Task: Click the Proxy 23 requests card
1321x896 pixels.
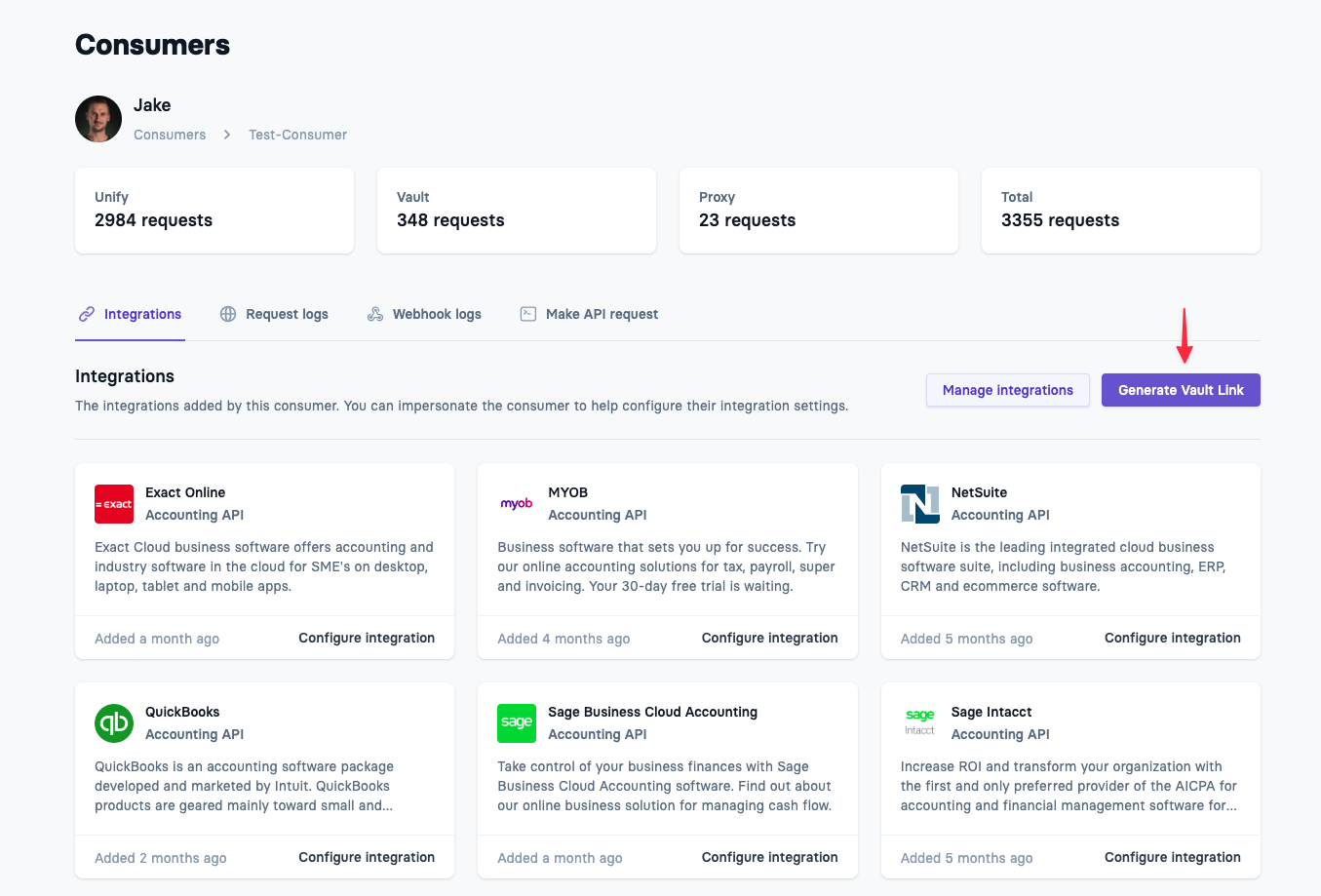Action: click(819, 211)
